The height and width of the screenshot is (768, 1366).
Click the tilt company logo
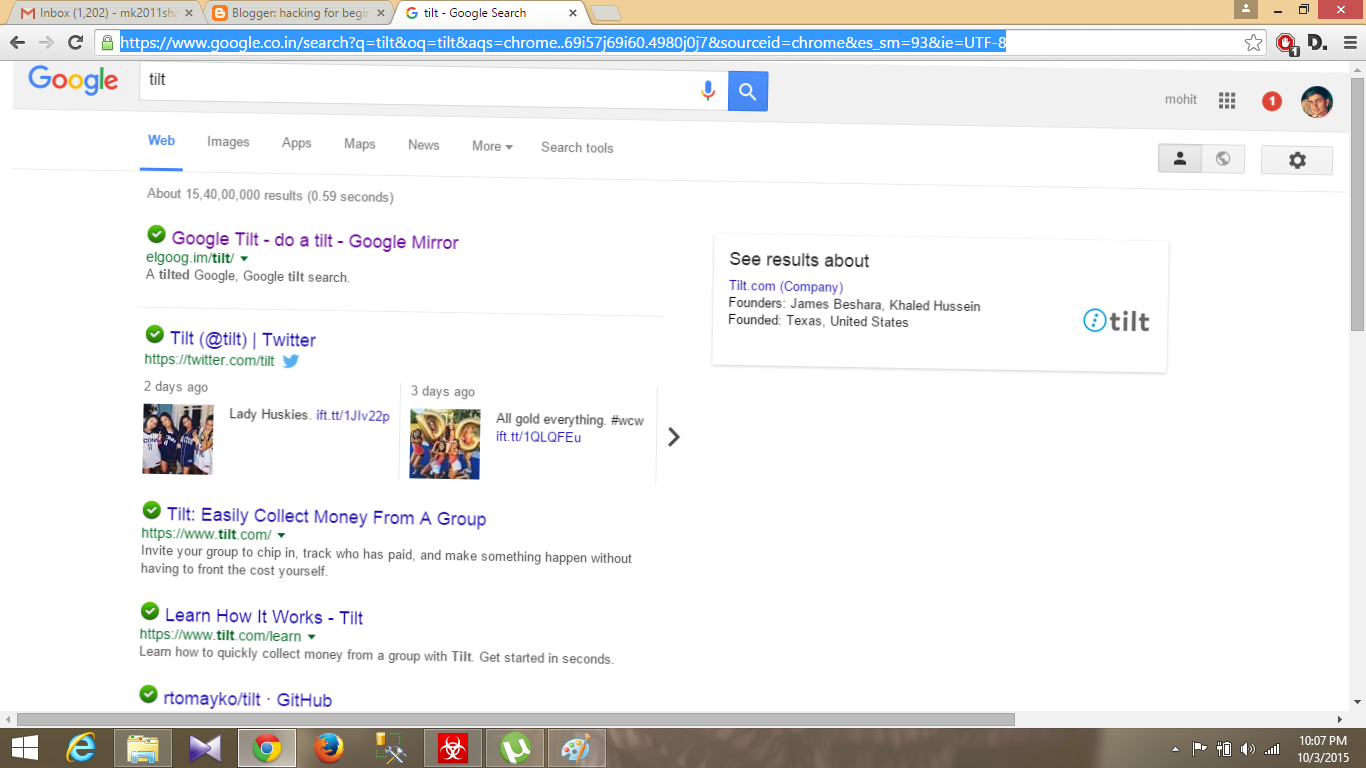pos(1116,321)
